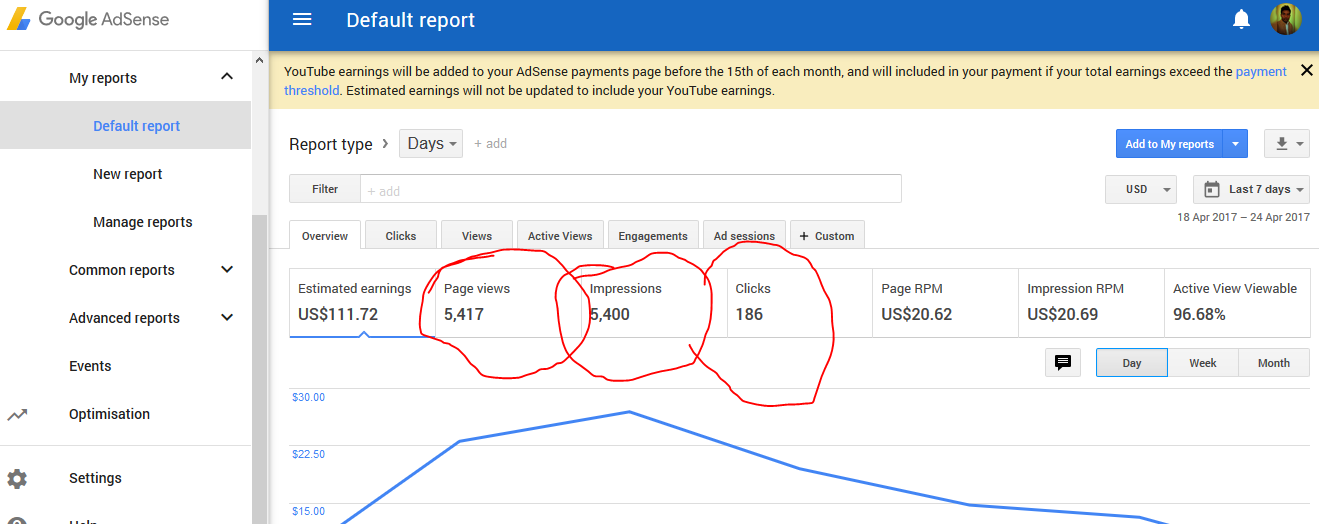Select the Impression RPM metric card
The width and height of the screenshot is (1319, 524).
[1091, 302]
